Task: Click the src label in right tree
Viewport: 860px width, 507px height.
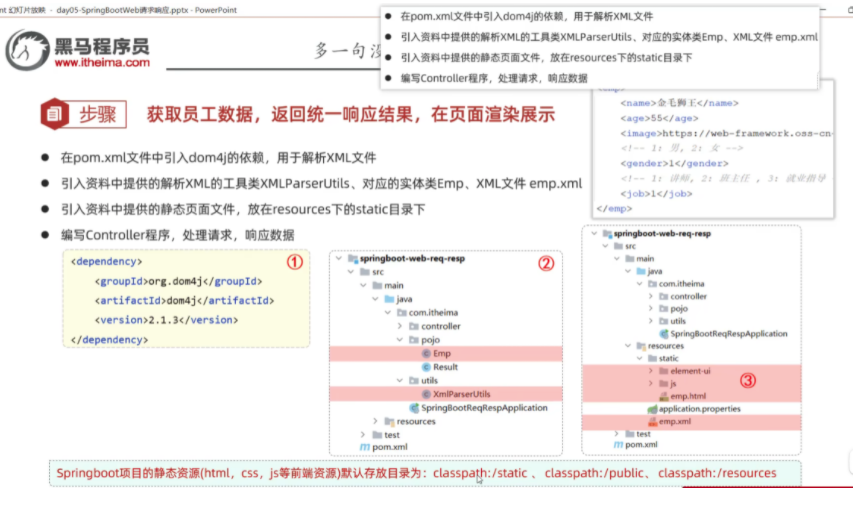Action: [x=631, y=246]
